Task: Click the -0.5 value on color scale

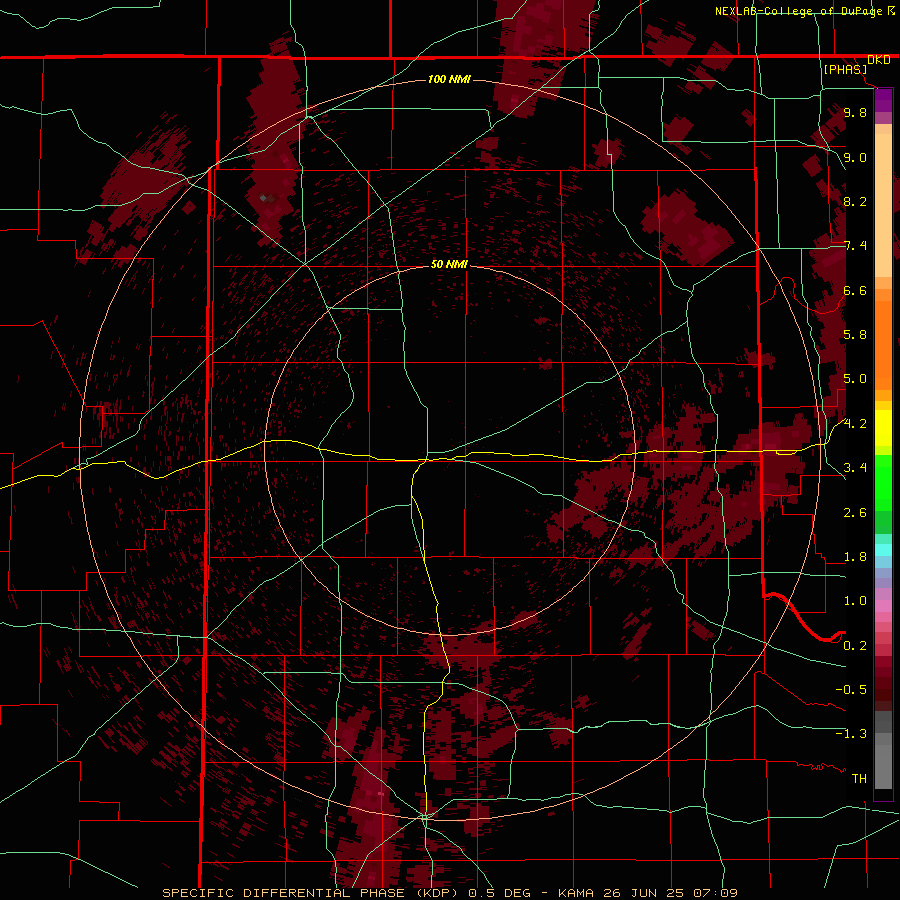Action: [x=851, y=690]
